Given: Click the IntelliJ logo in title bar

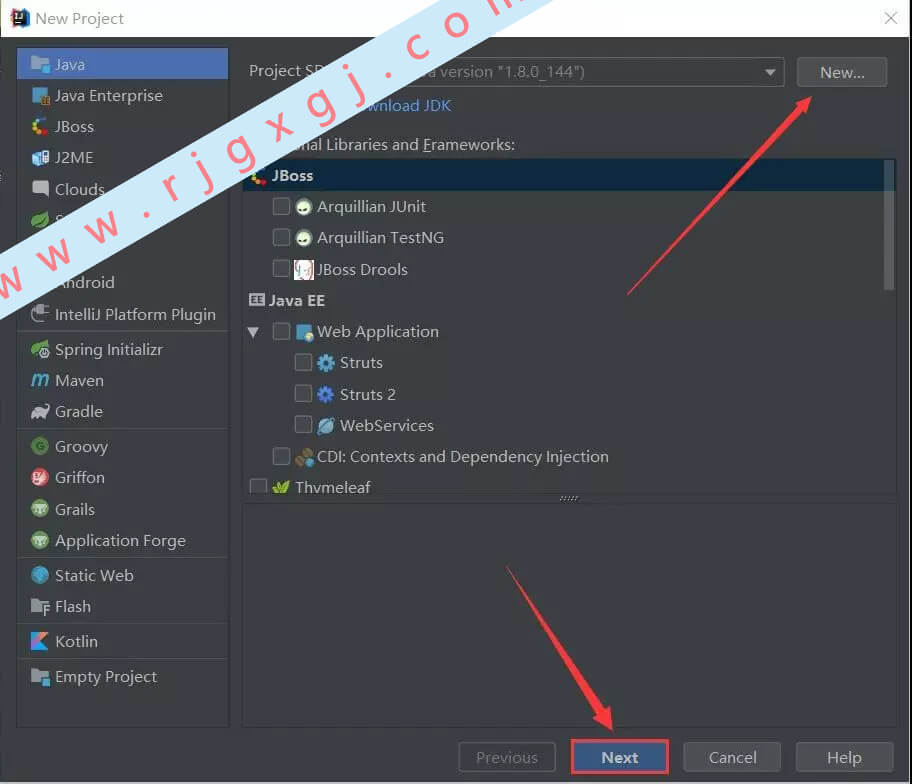Looking at the screenshot, I should click(20, 18).
